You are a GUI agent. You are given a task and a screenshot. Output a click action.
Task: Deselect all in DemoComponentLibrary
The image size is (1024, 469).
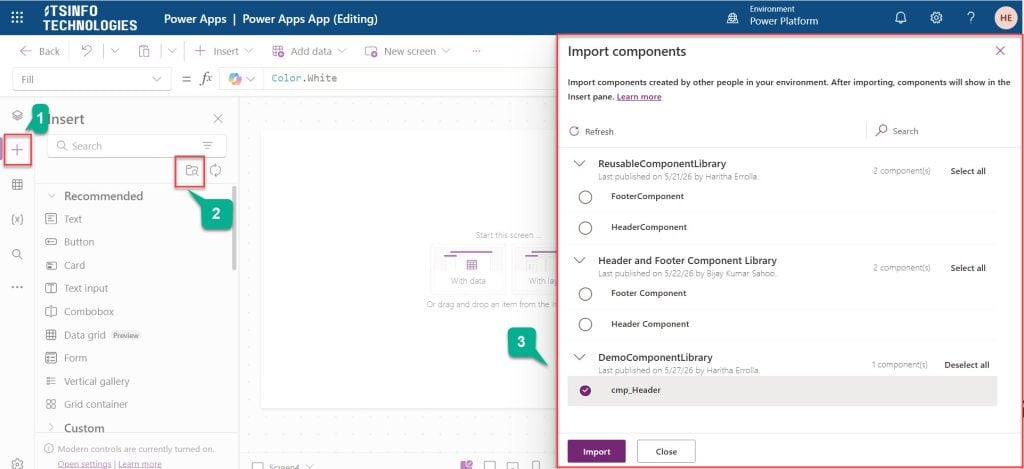[967, 365]
